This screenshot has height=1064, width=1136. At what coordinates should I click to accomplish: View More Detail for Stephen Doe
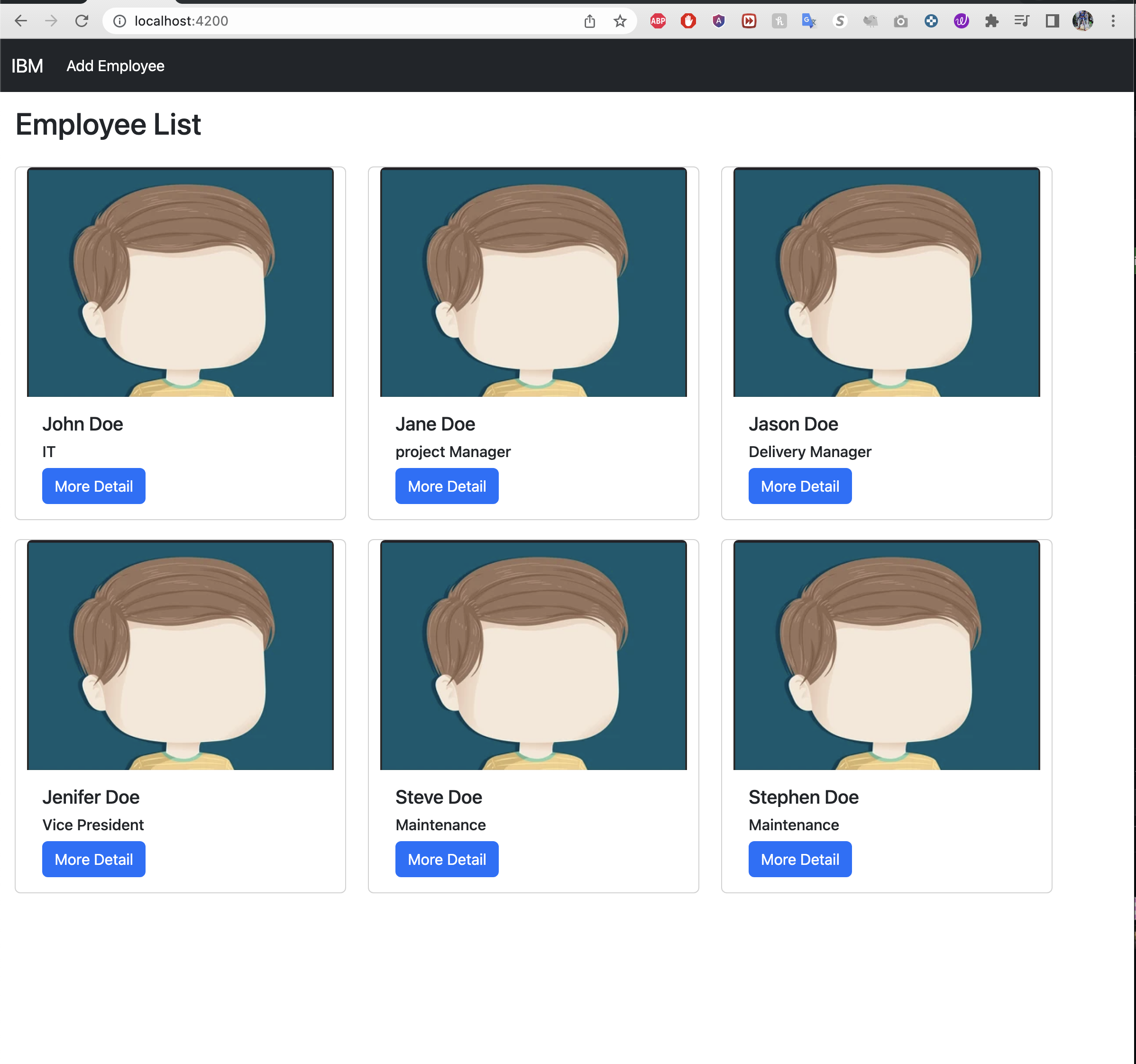pyautogui.click(x=800, y=860)
